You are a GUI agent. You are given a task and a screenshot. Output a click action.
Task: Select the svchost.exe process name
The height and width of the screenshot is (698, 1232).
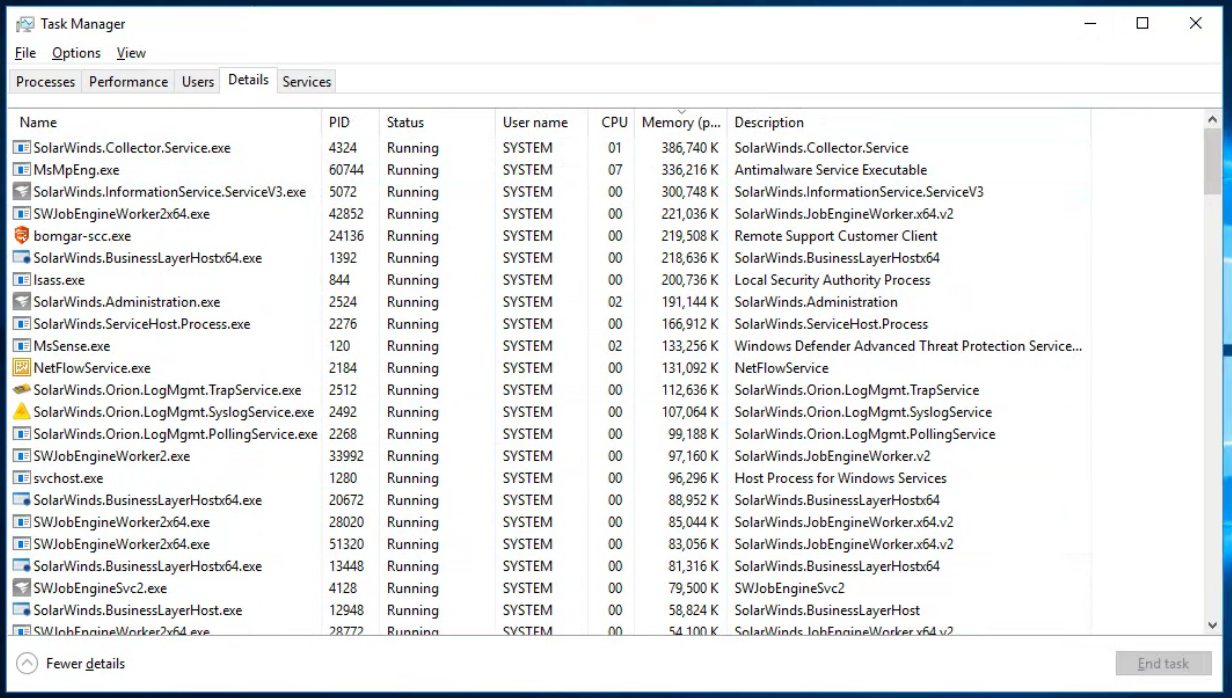pyautogui.click(x=68, y=478)
